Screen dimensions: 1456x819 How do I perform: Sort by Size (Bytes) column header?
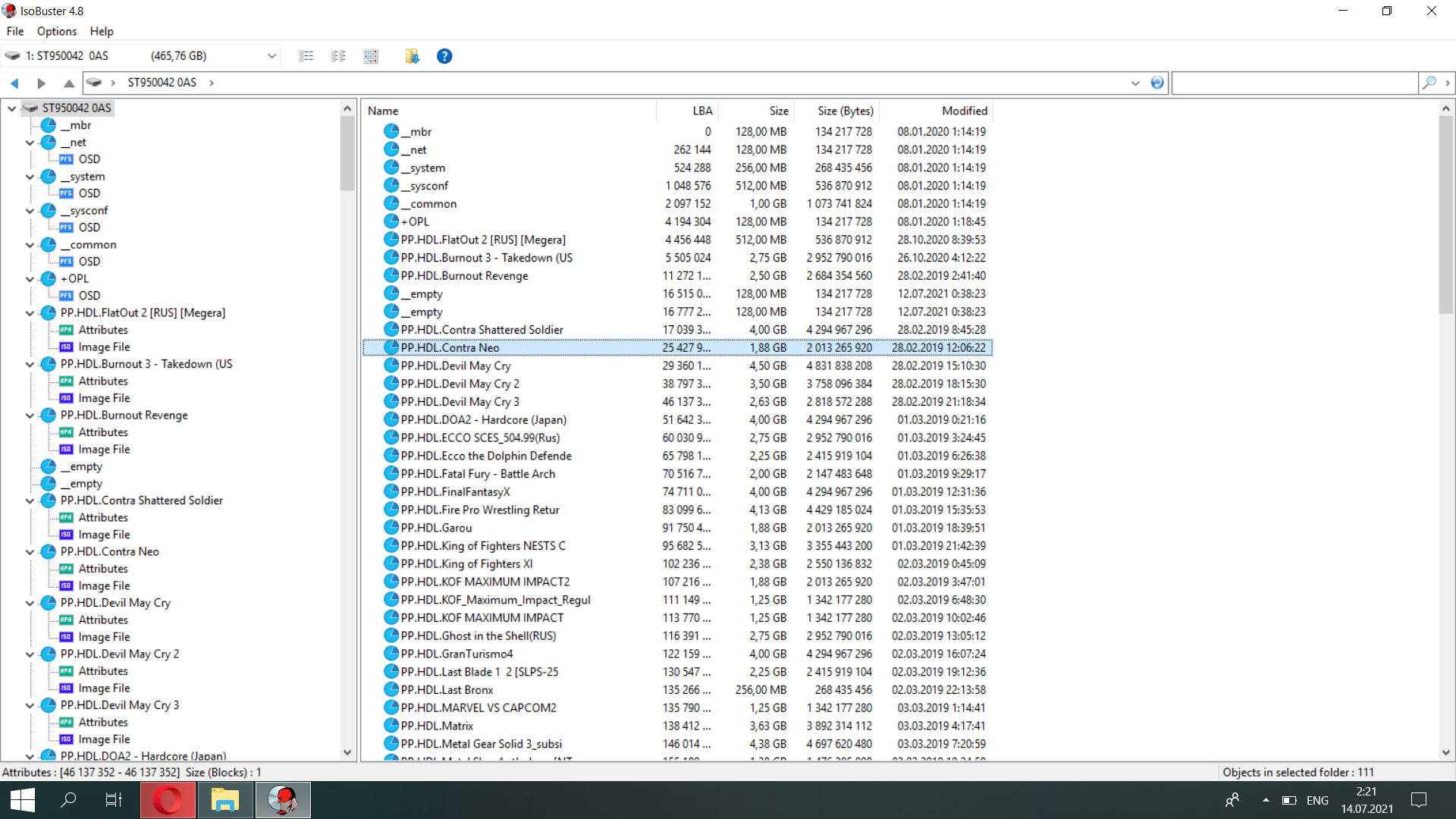836,111
